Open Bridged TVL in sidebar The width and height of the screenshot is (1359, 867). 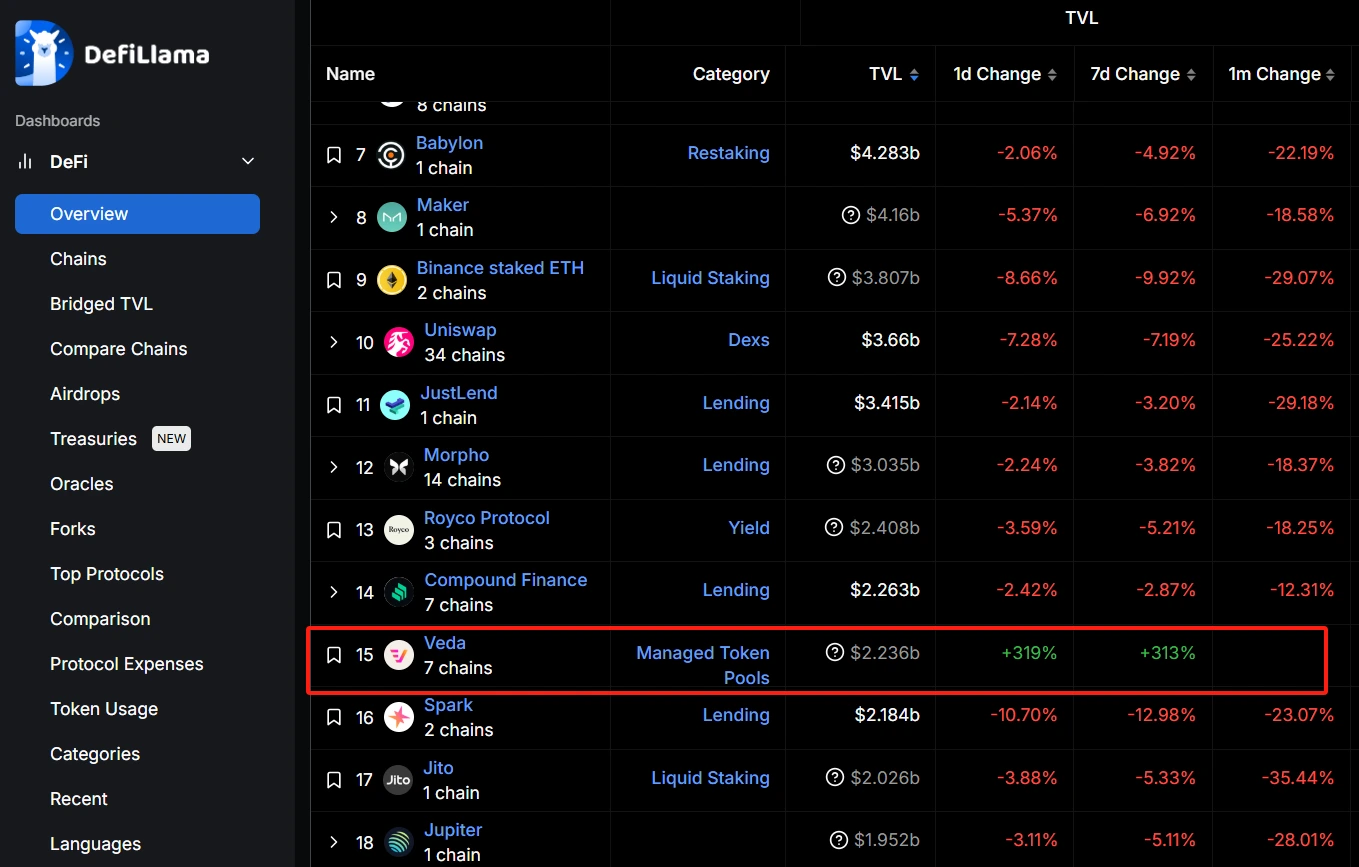101,304
